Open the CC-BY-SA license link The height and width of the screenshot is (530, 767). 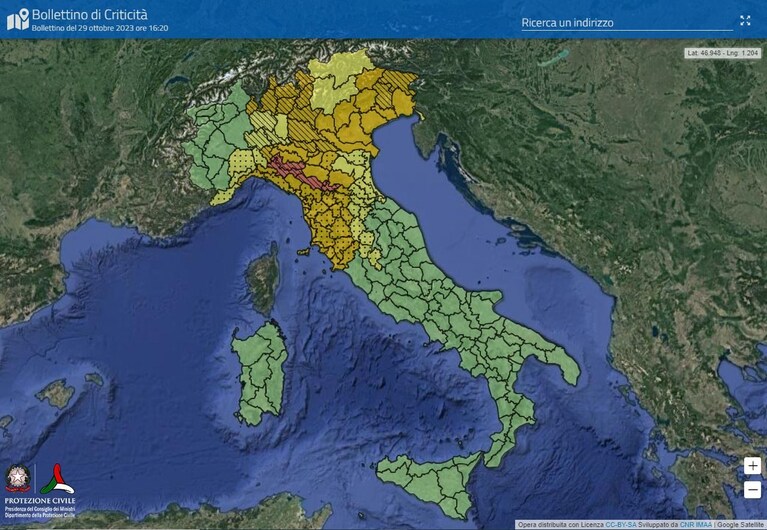point(621,525)
